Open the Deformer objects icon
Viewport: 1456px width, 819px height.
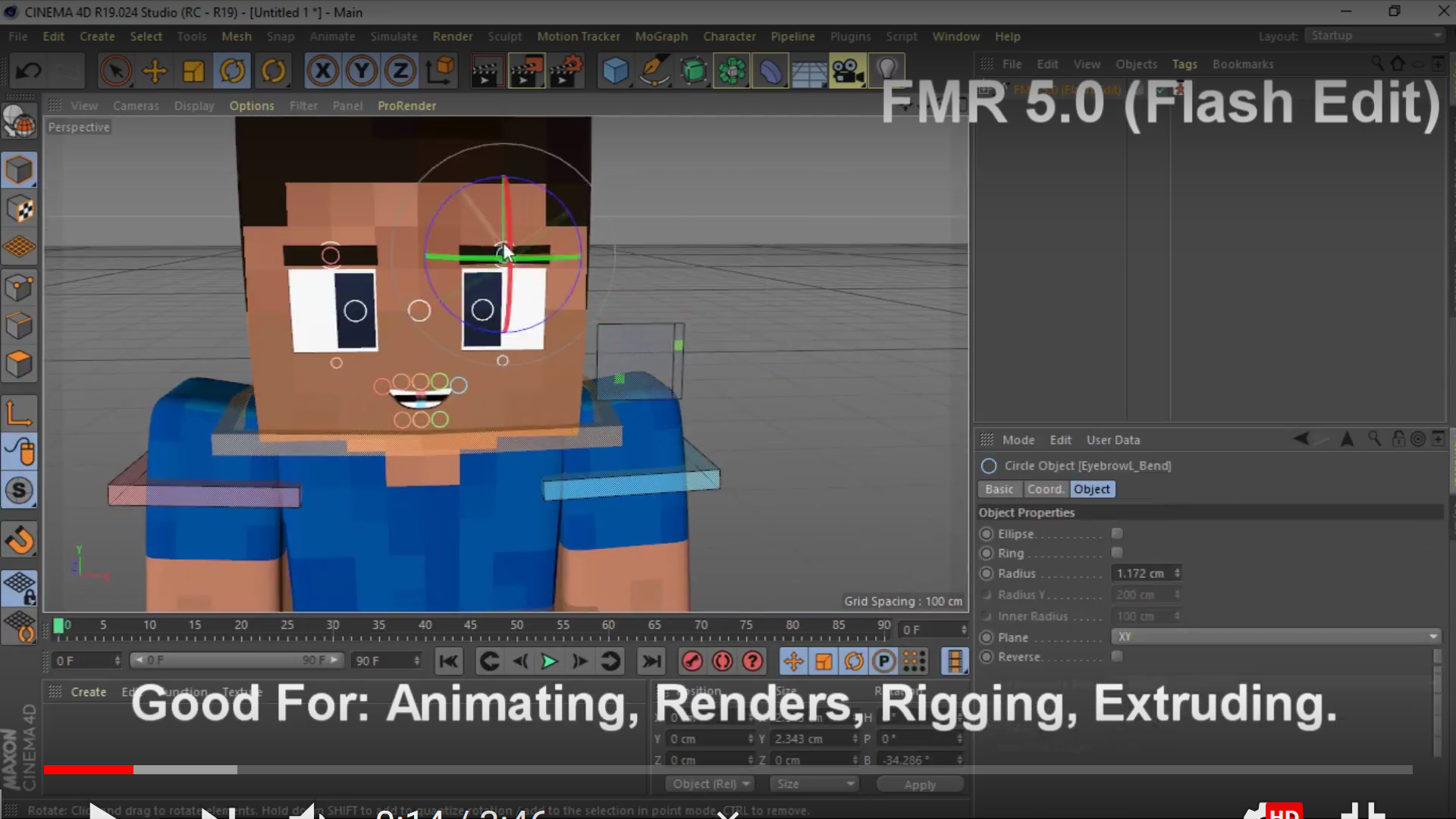(770, 71)
